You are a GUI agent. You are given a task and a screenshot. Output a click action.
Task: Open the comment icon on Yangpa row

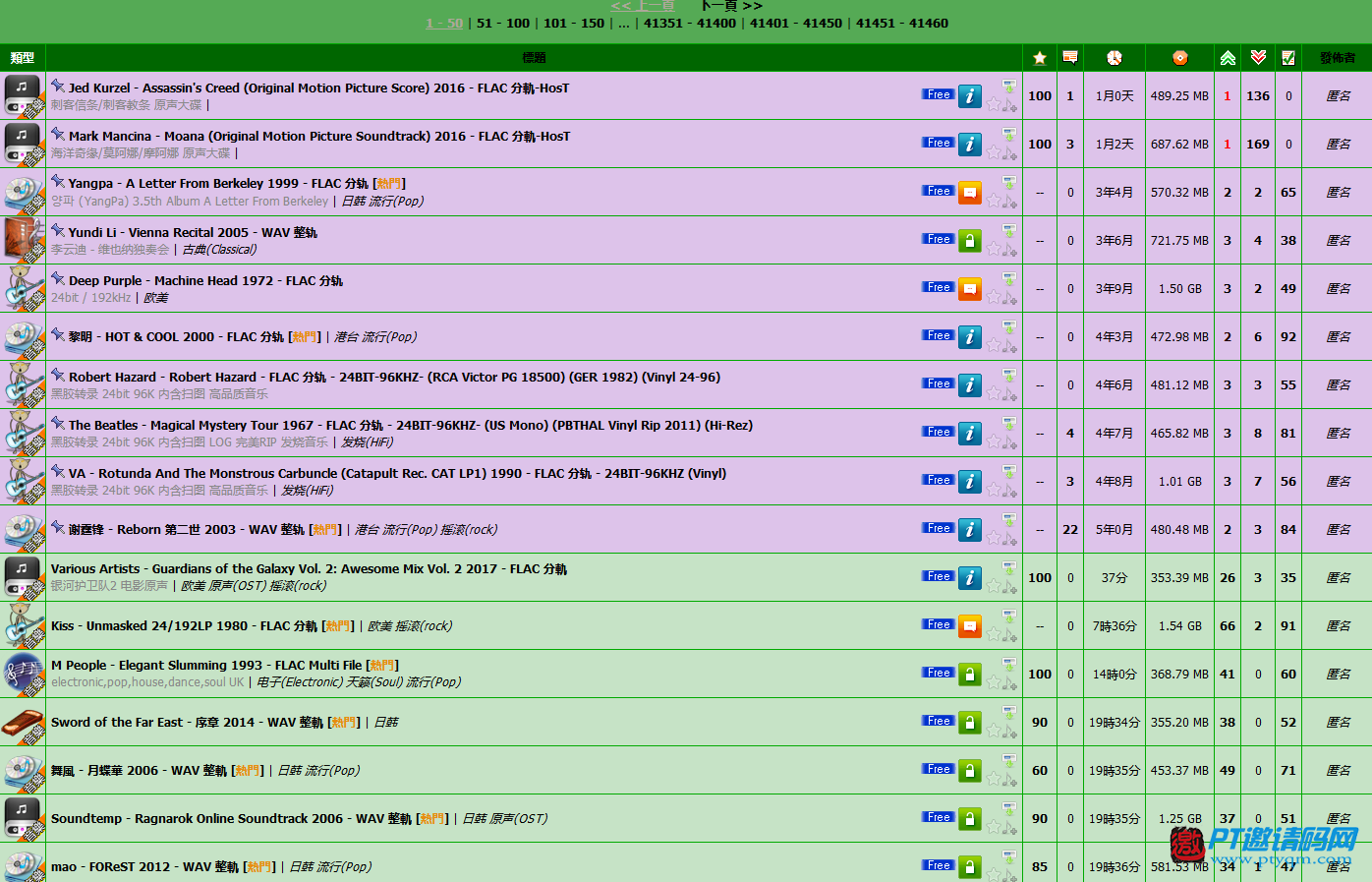tap(970, 192)
